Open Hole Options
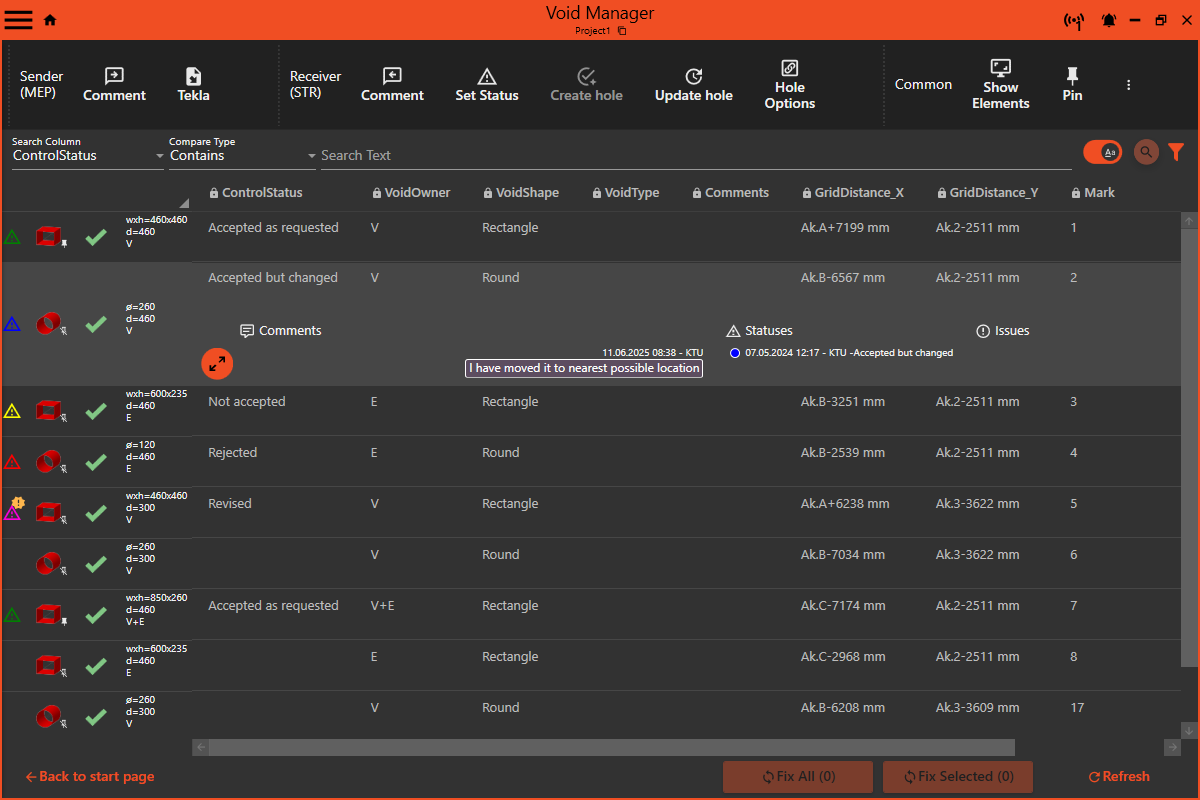 [789, 85]
